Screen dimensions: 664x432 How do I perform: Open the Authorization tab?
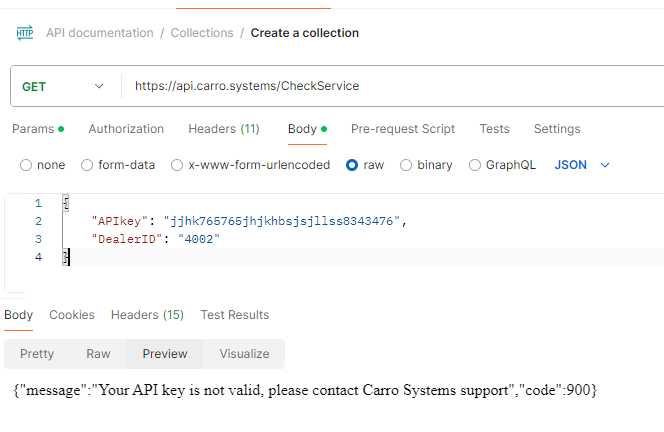[x=126, y=129]
